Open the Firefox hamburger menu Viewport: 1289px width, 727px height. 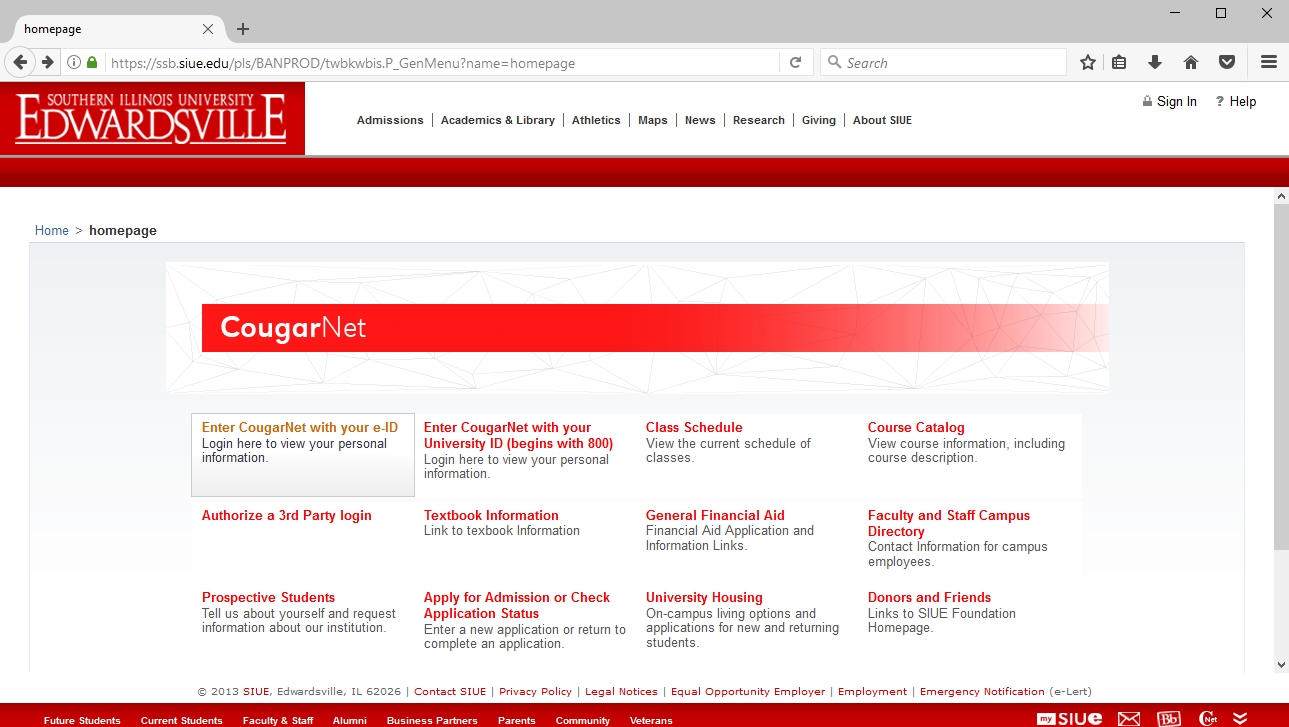point(1268,62)
